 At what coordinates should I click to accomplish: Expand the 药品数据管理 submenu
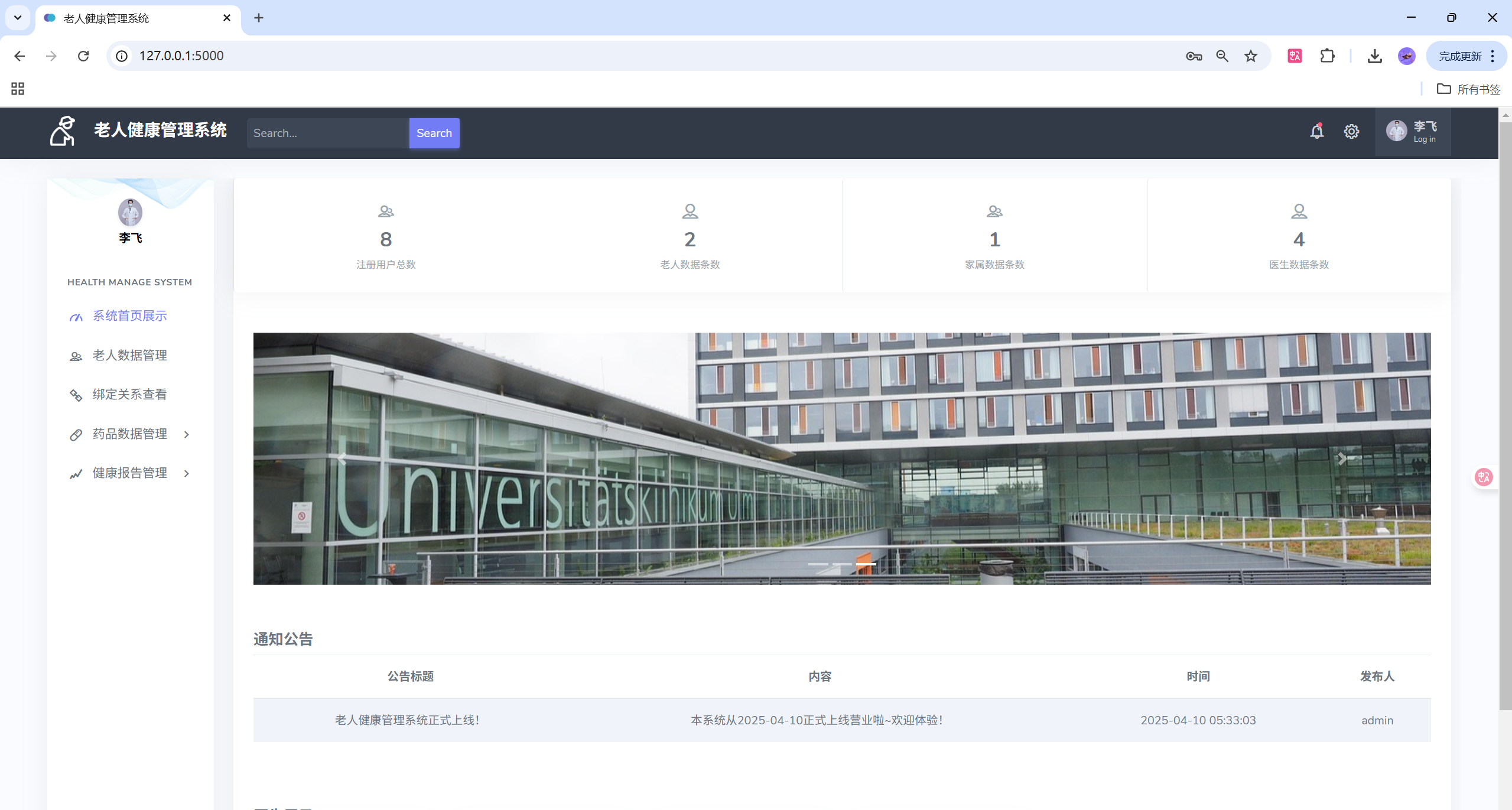tap(129, 434)
